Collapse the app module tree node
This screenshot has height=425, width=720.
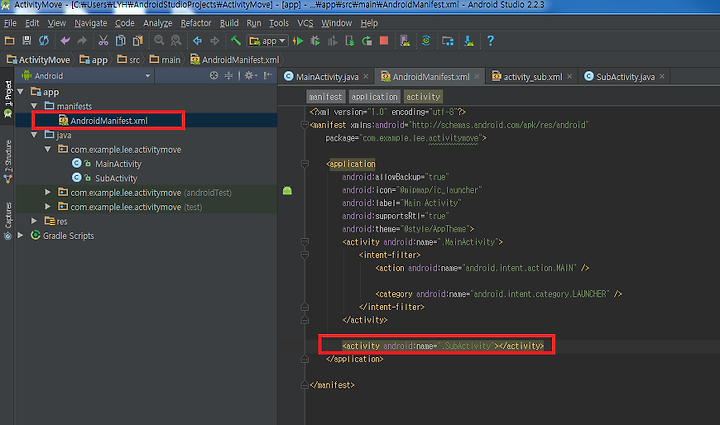tap(21, 92)
